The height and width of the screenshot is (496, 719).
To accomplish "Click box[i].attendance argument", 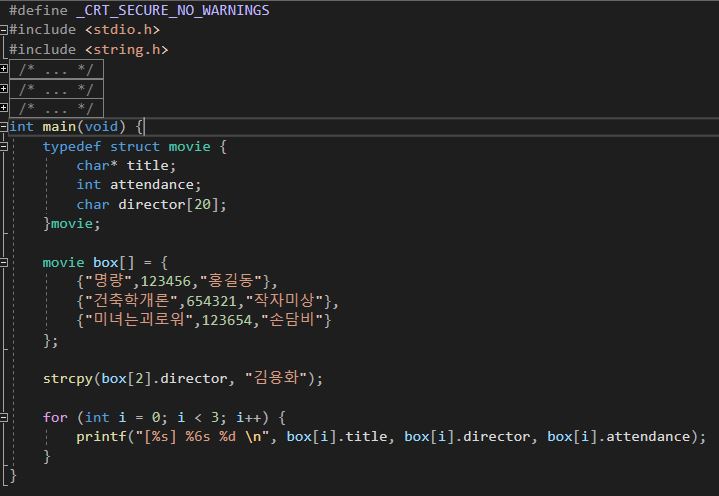I will point(619,436).
